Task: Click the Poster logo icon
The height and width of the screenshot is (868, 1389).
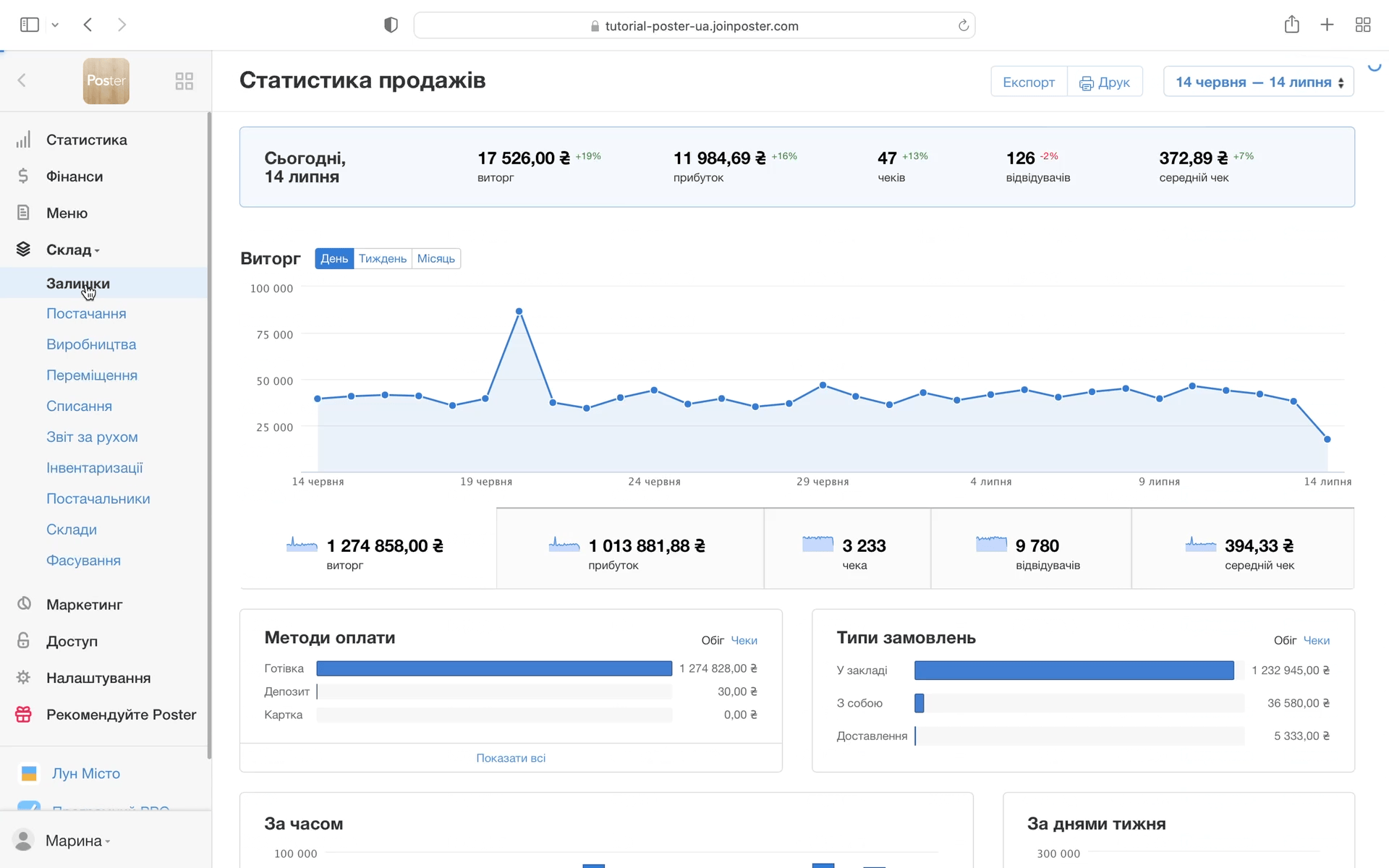Action: click(106, 81)
